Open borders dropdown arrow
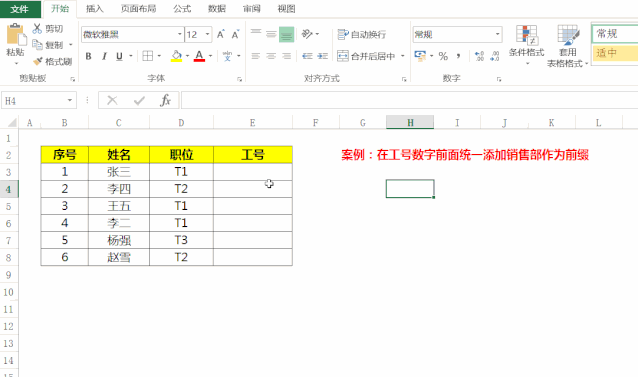 [x=159, y=56]
